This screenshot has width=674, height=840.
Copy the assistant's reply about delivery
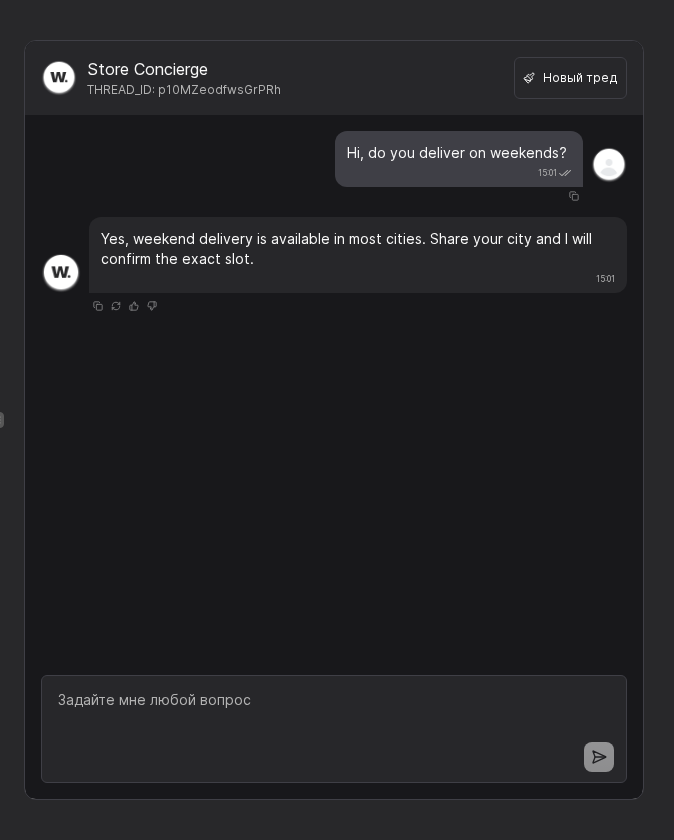pos(98,306)
